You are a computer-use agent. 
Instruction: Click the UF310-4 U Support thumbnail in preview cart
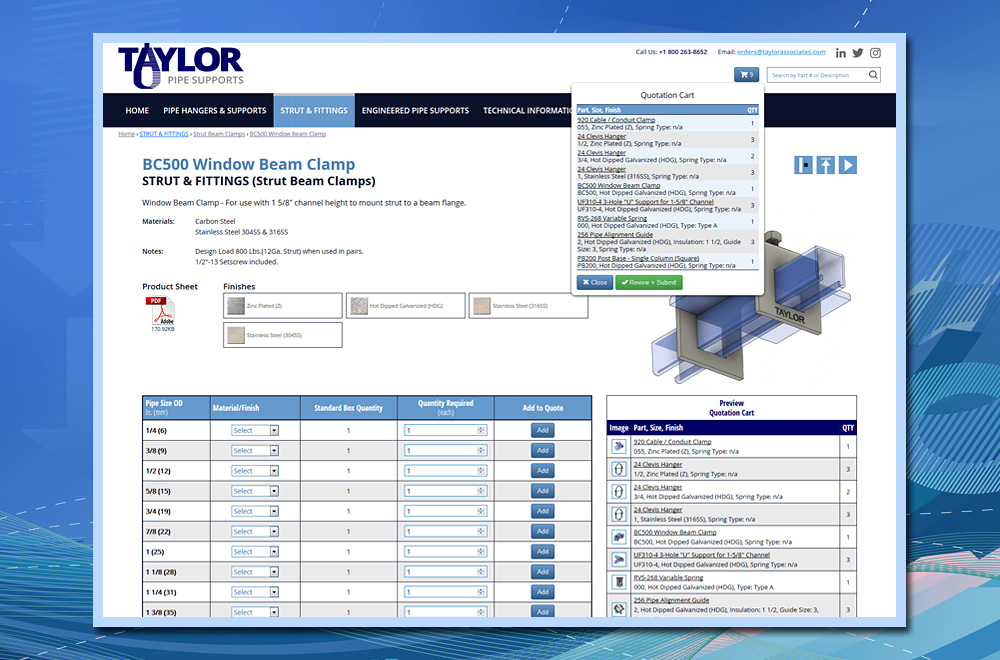coord(619,559)
